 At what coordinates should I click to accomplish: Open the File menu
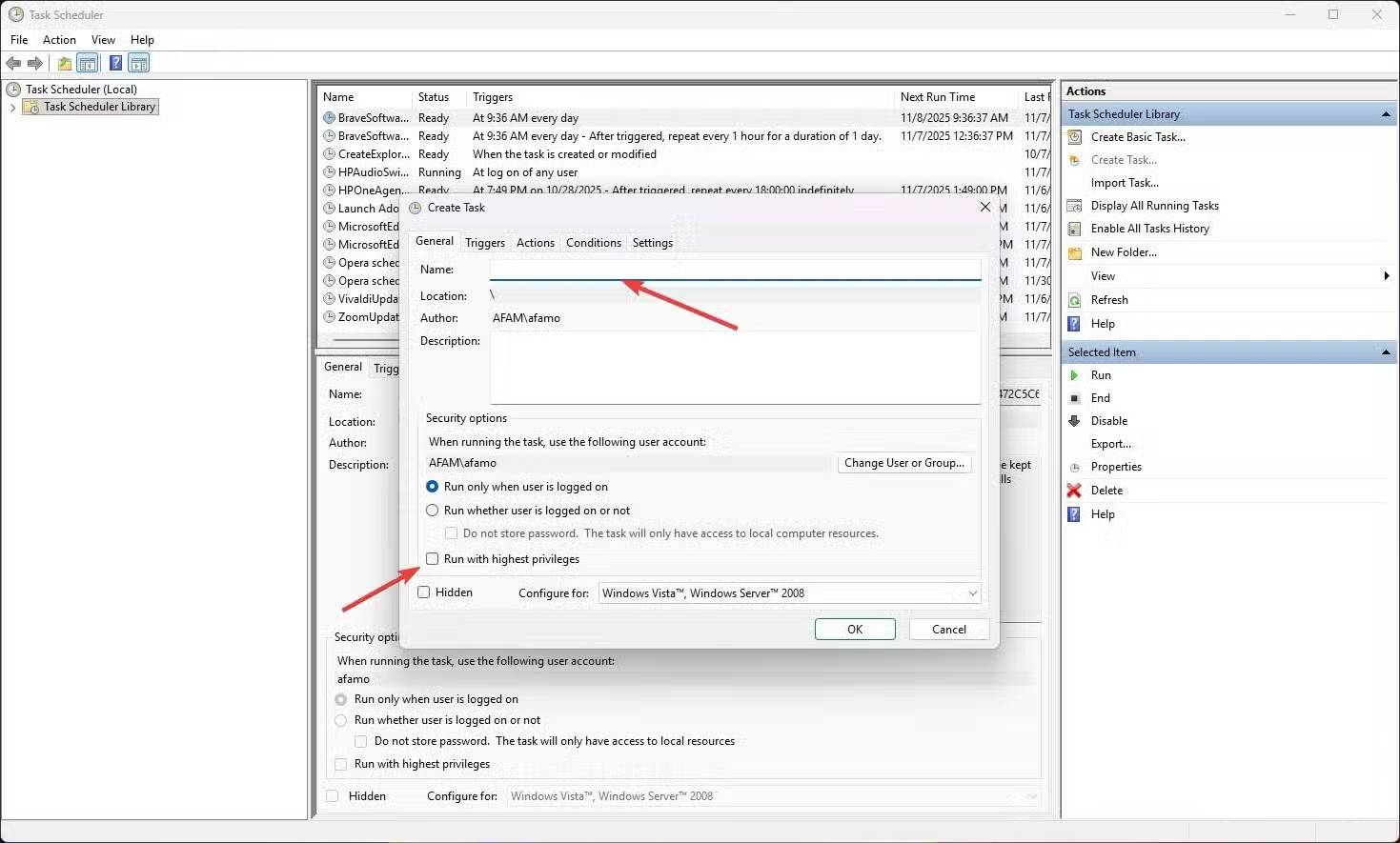19,40
